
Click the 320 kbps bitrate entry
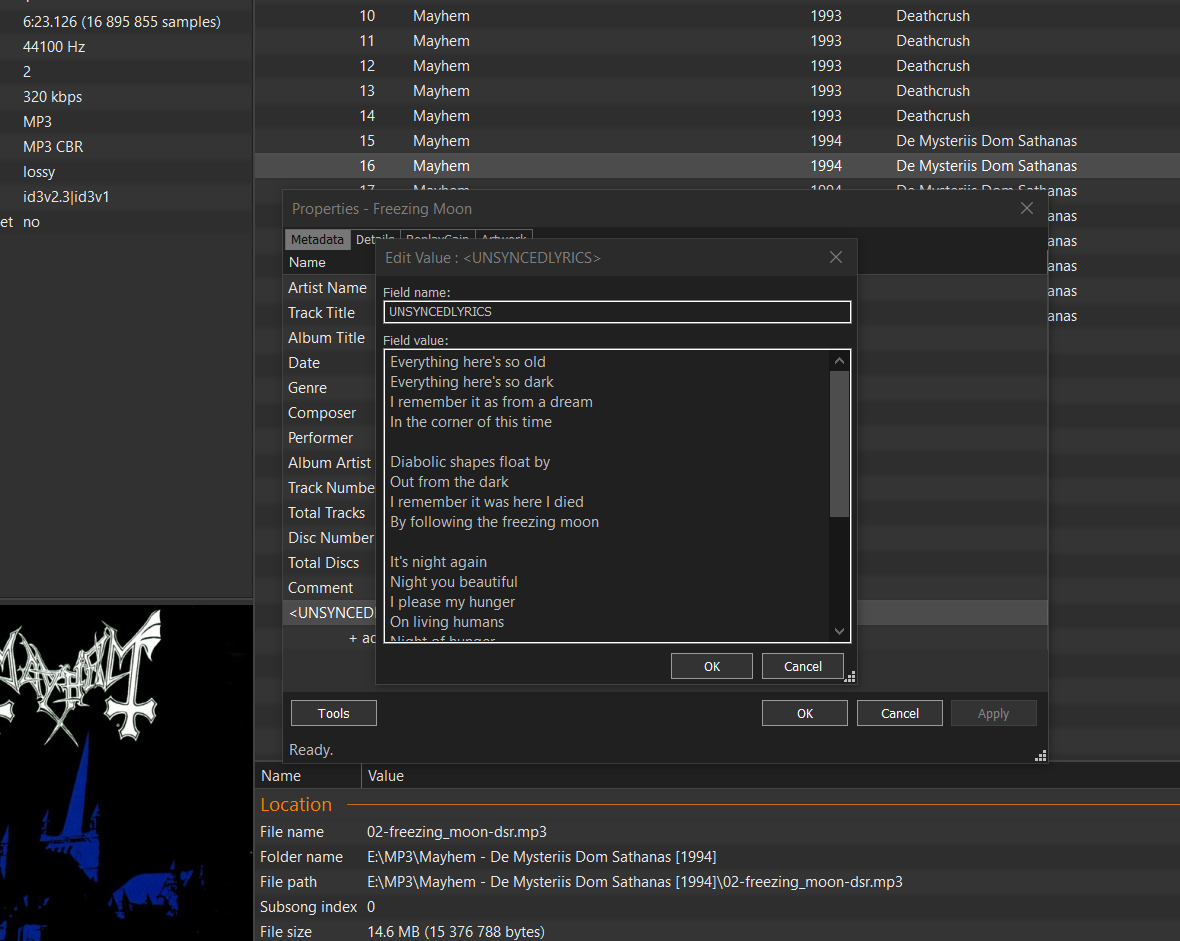(53, 96)
